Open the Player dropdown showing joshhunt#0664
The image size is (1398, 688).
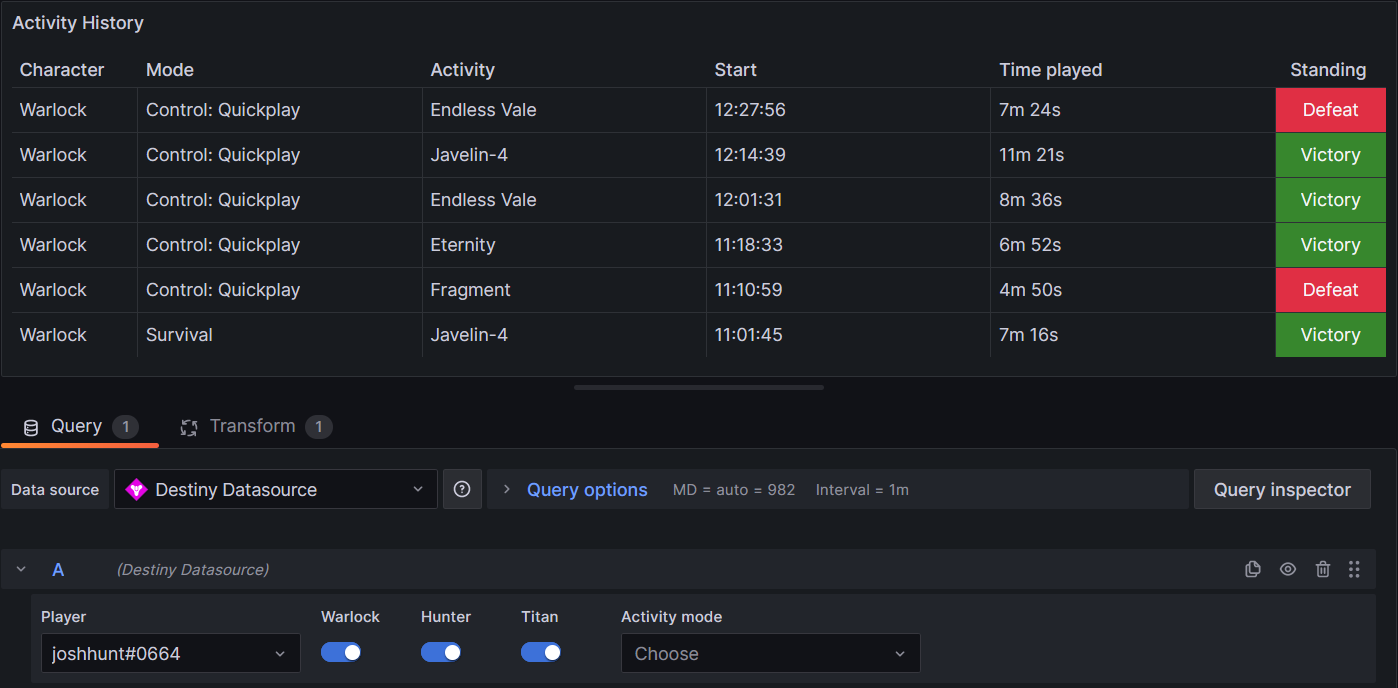point(170,652)
